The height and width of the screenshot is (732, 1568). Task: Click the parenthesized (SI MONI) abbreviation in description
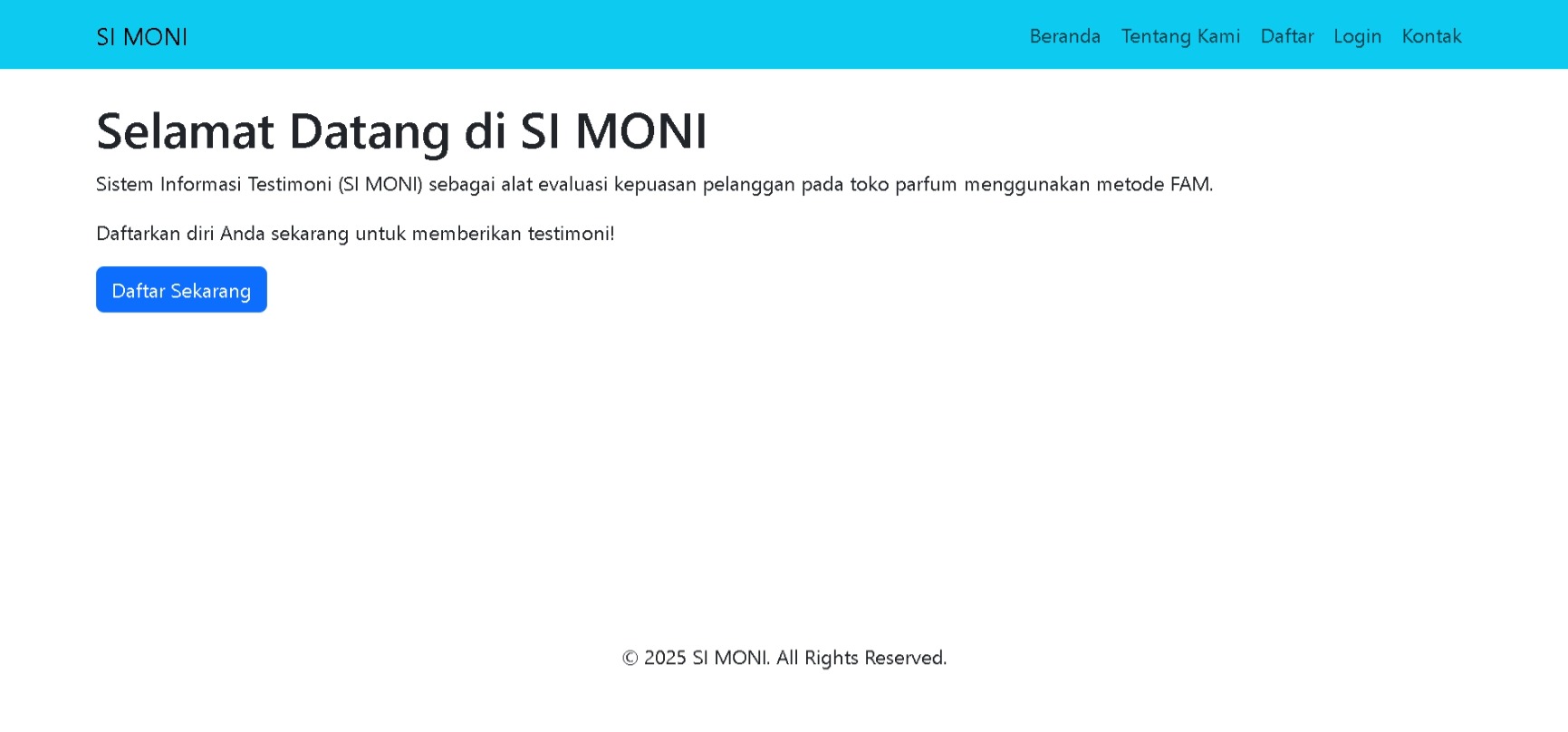pos(380,185)
